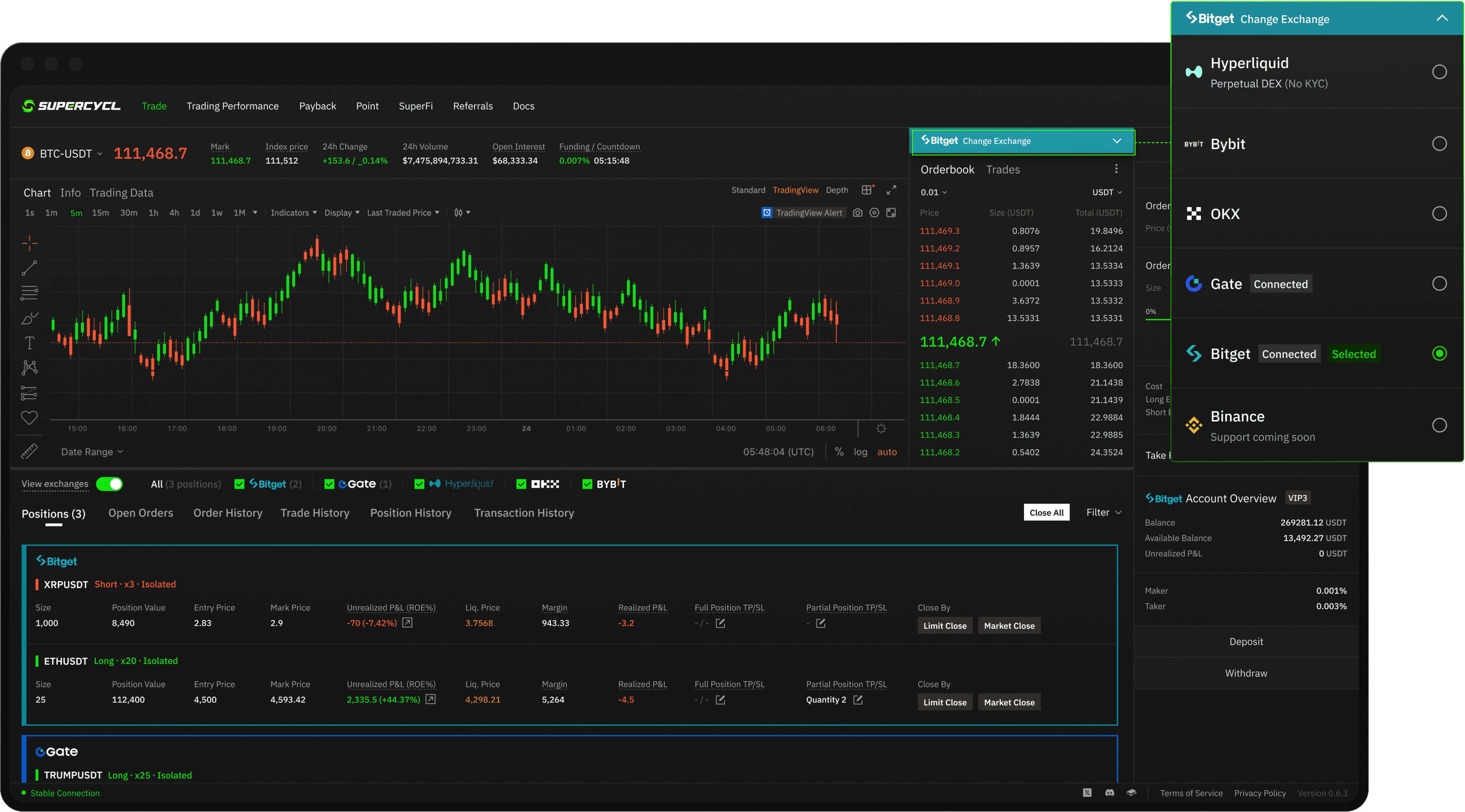
Task: Open the Filter dropdown in positions
Action: (1103, 512)
